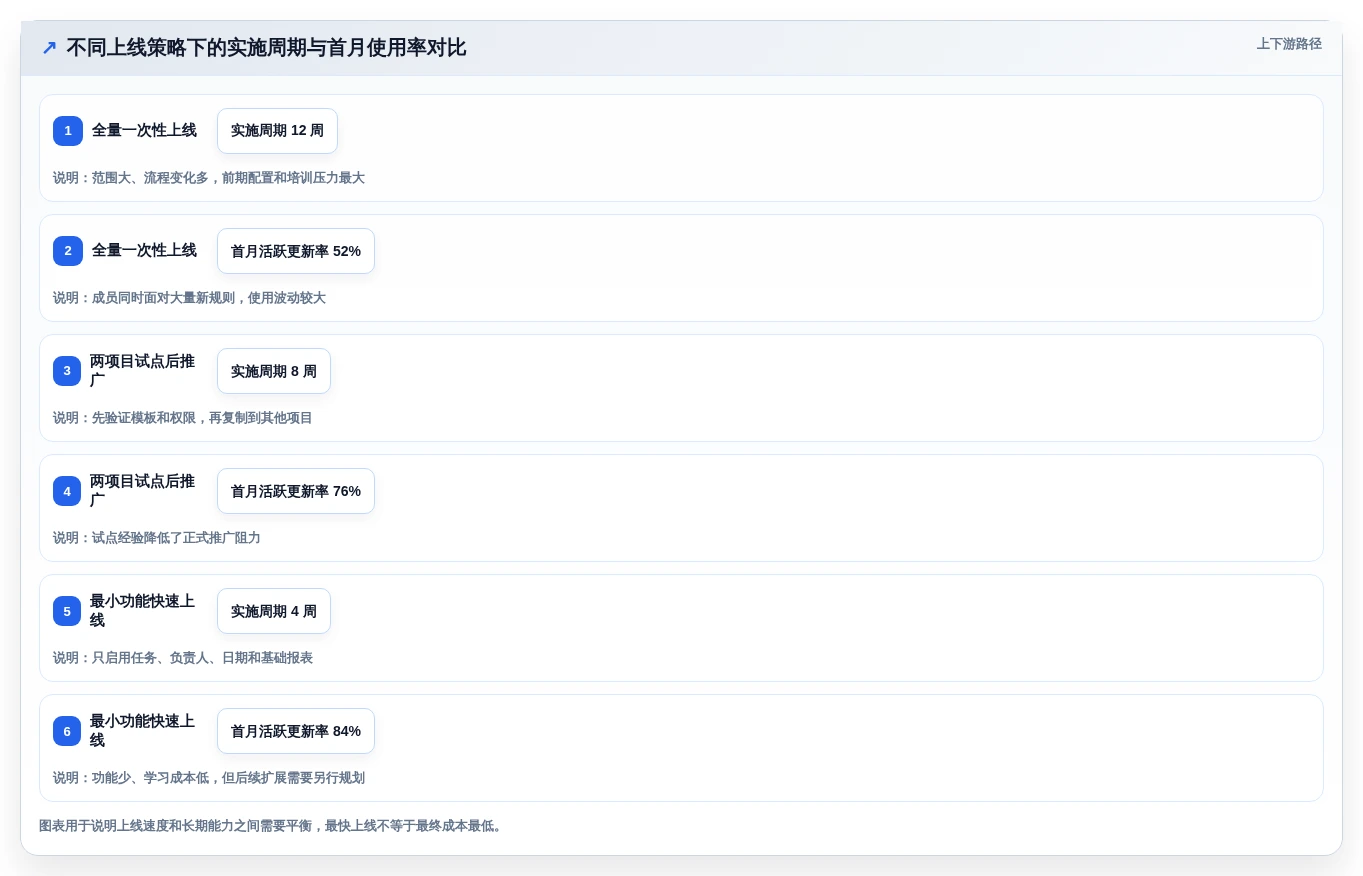
Task: Click 最小功能快速上线 title in card 5
Action: pos(143,611)
